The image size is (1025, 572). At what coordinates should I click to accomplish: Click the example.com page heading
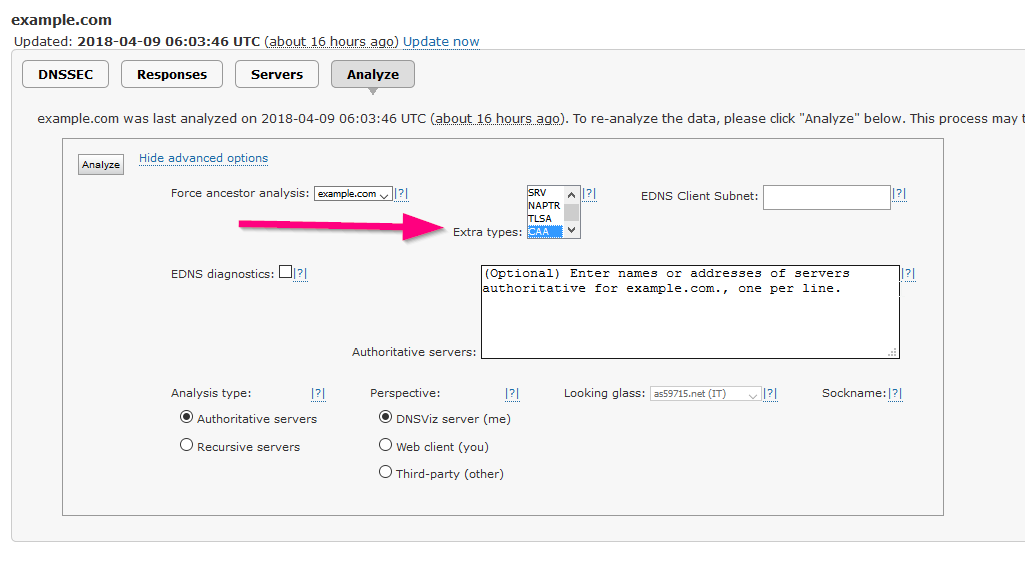61,20
